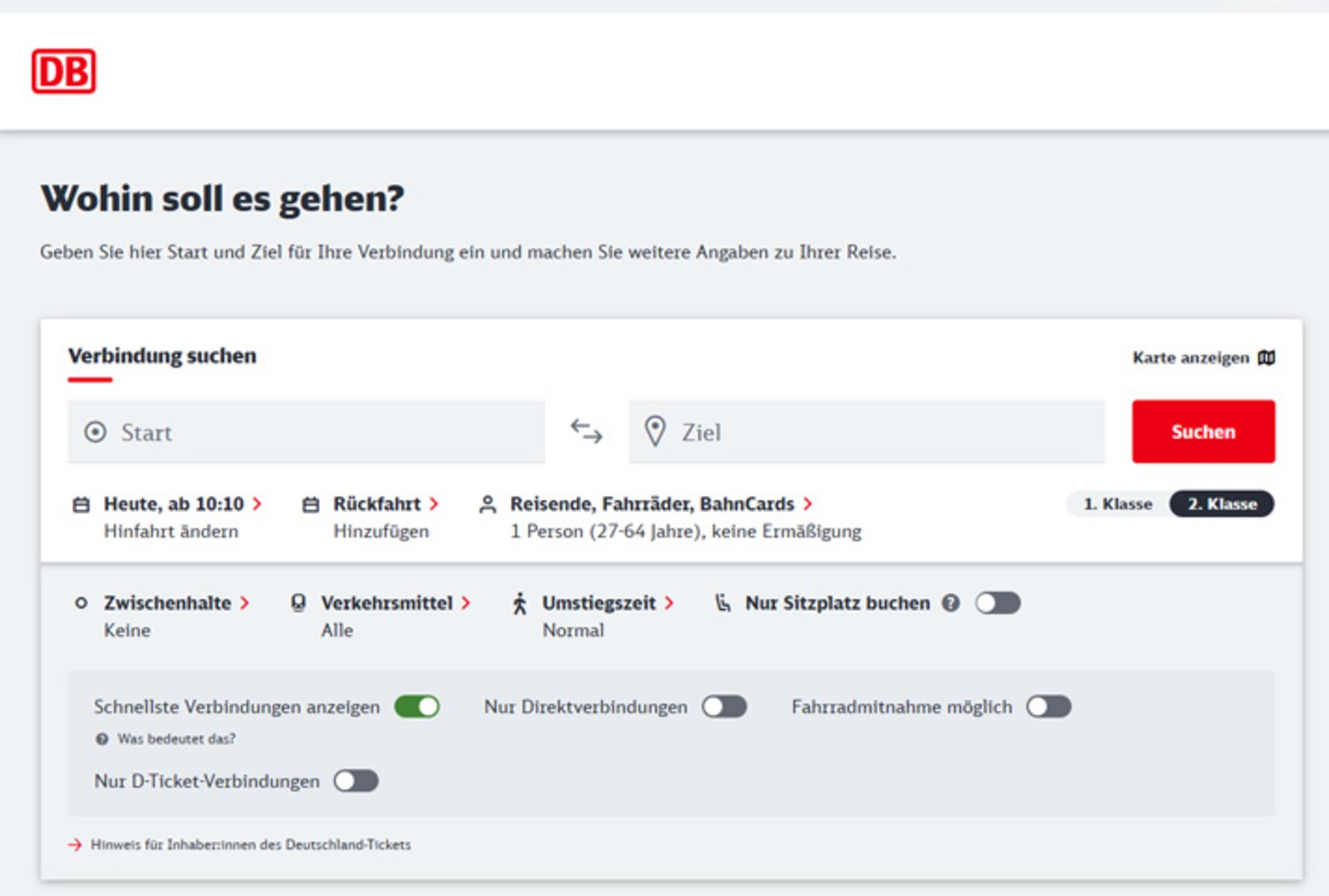Expand Reisende, Fahrräder, BahnCards details
Viewport: 1329px width, 896px height.
pos(808,503)
